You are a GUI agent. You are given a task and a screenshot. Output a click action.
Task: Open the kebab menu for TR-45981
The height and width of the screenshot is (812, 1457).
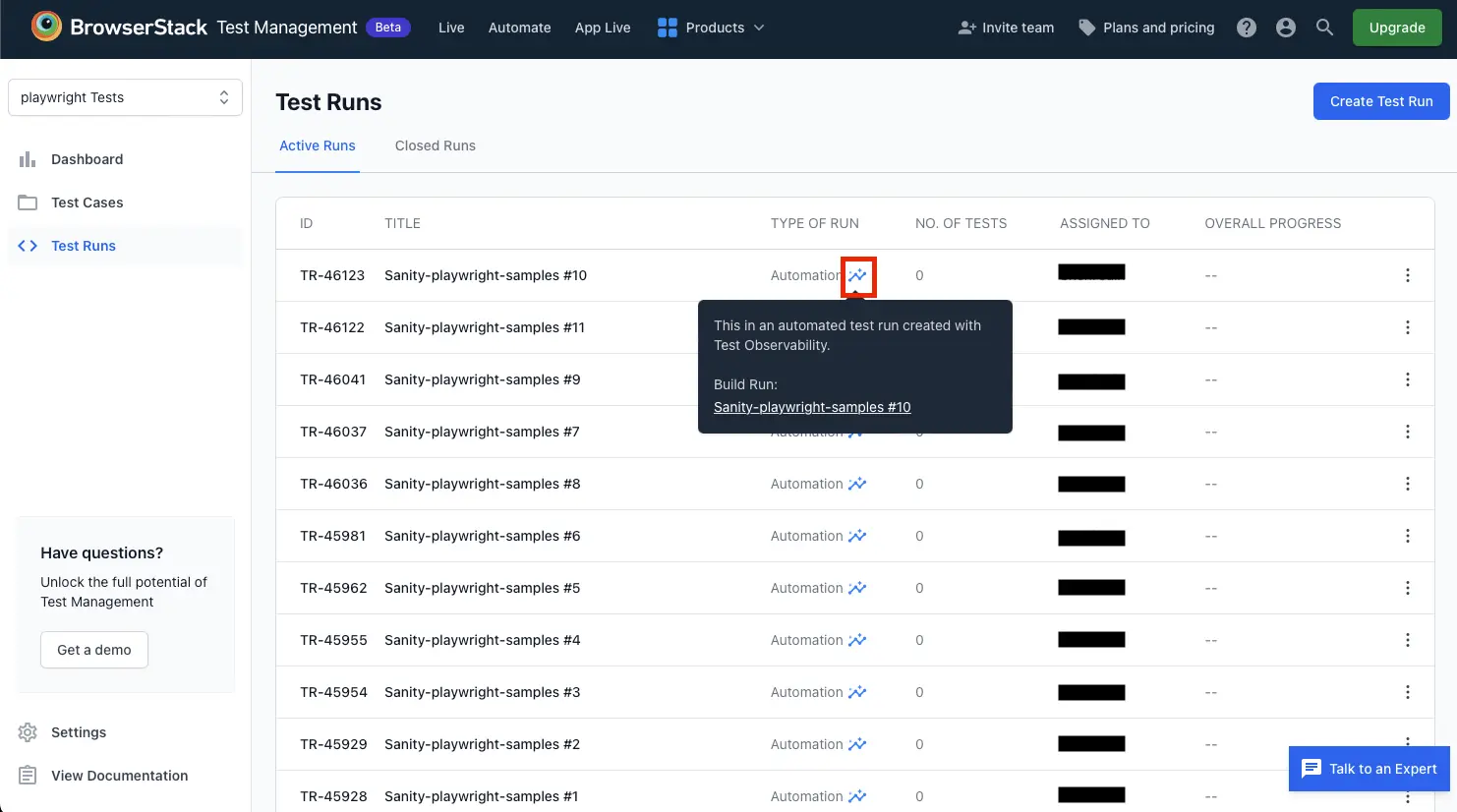(x=1408, y=536)
